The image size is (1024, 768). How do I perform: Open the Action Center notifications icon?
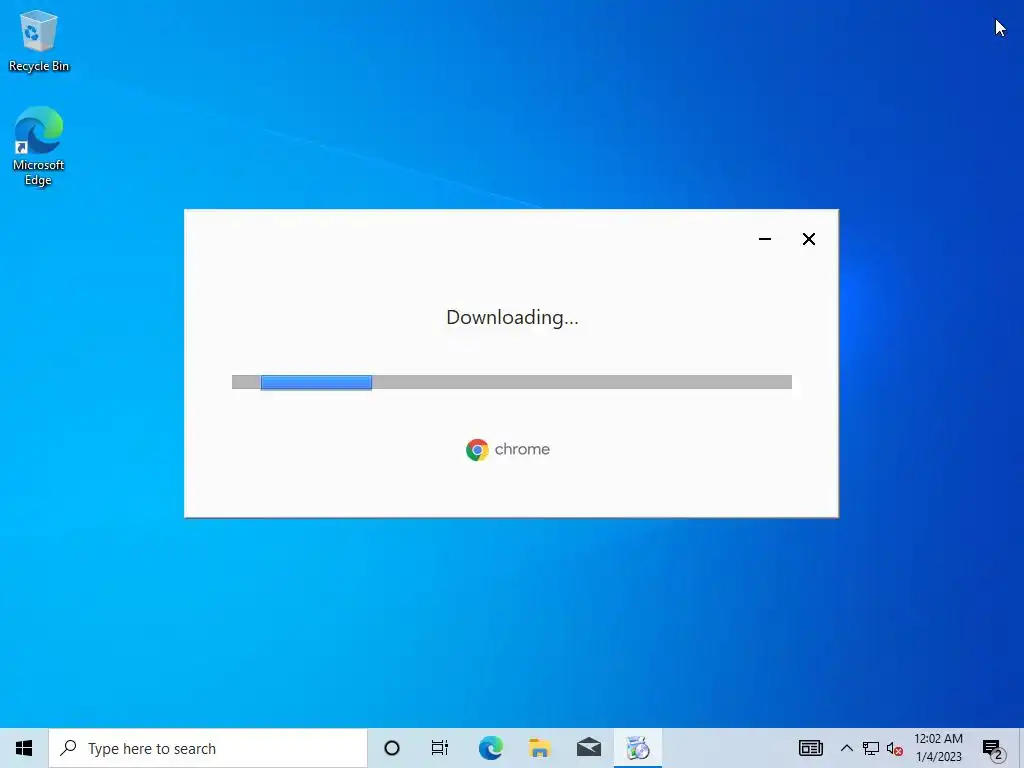pyautogui.click(x=993, y=749)
